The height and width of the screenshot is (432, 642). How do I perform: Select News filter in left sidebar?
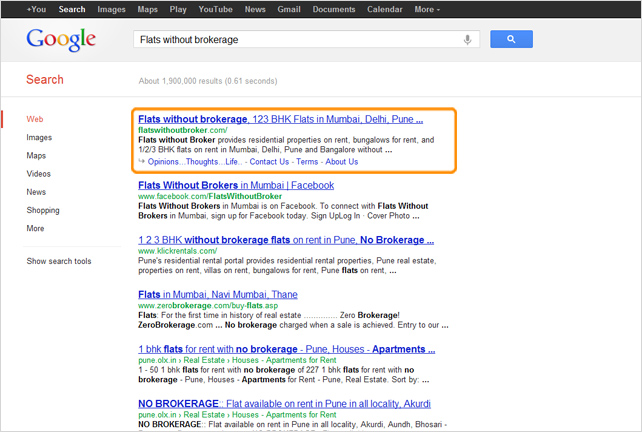(36, 192)
